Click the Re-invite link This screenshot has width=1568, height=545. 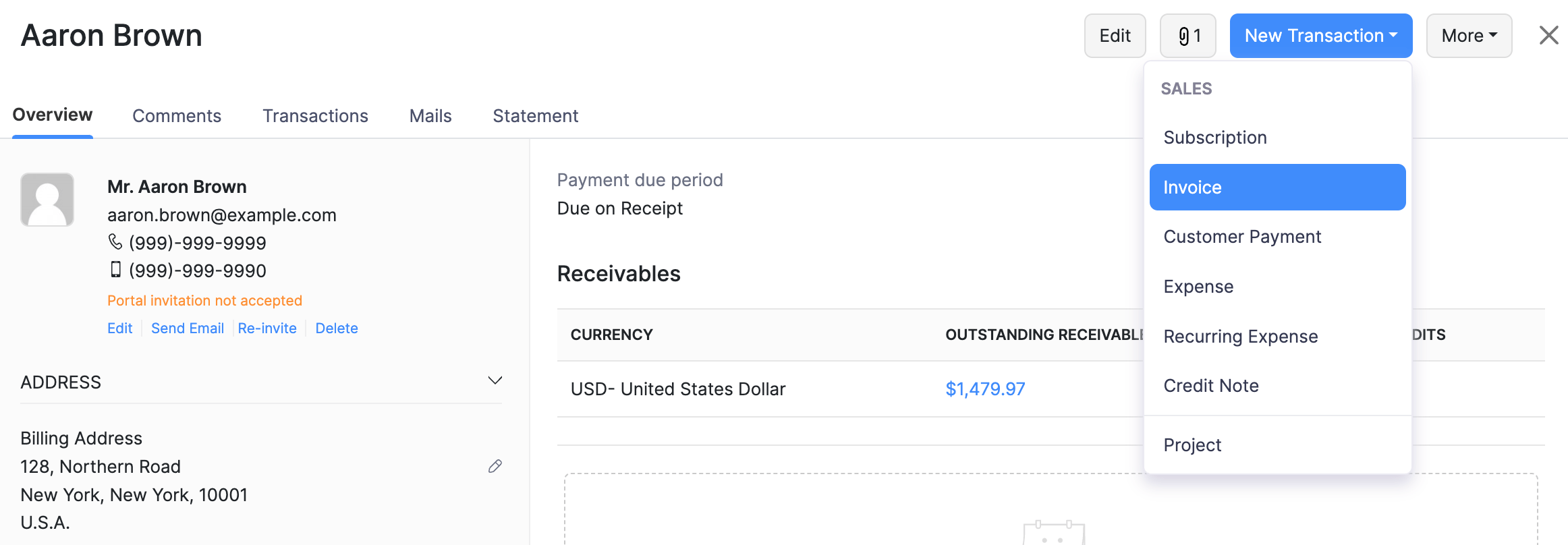[267, 328]
